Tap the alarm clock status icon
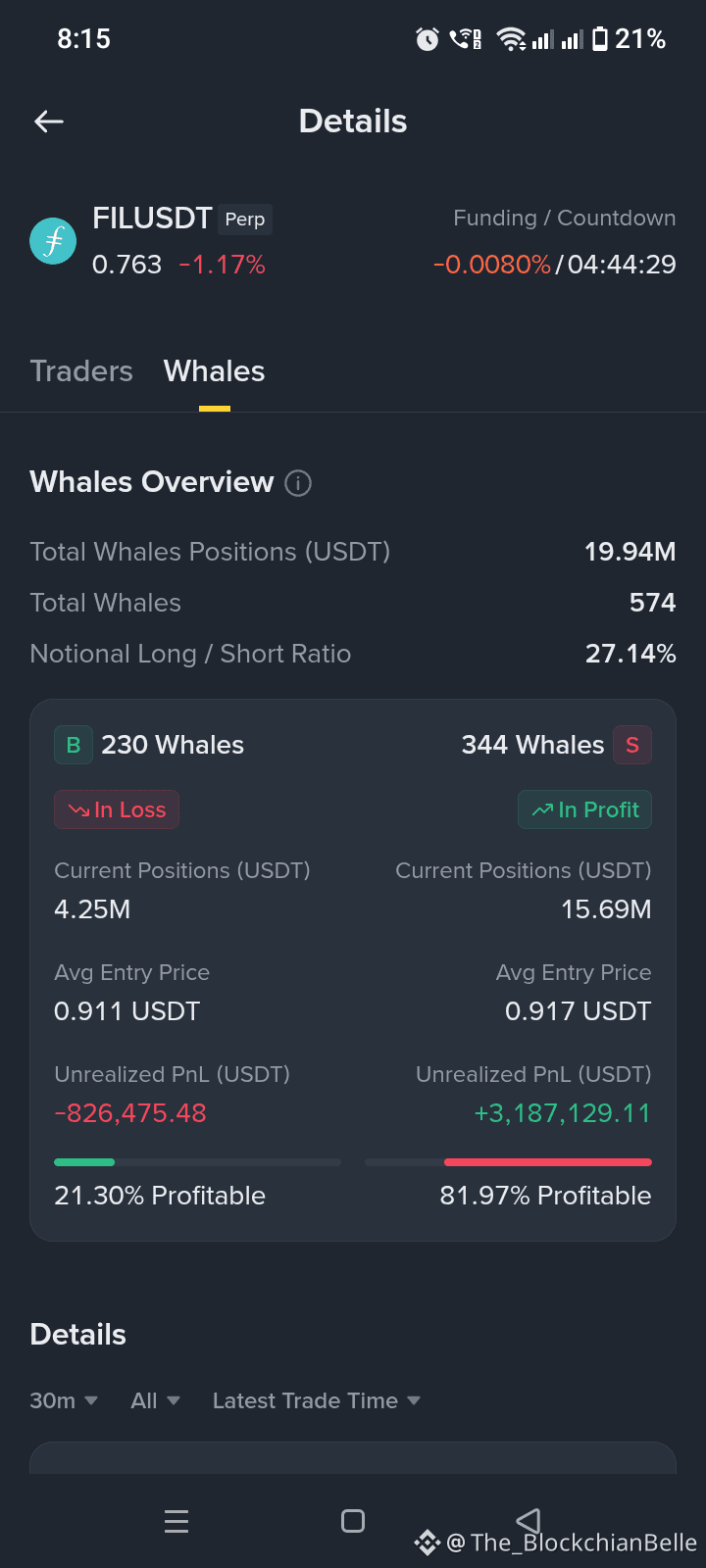The width and height of the screenshot is (706, 1568). point(428,39)
